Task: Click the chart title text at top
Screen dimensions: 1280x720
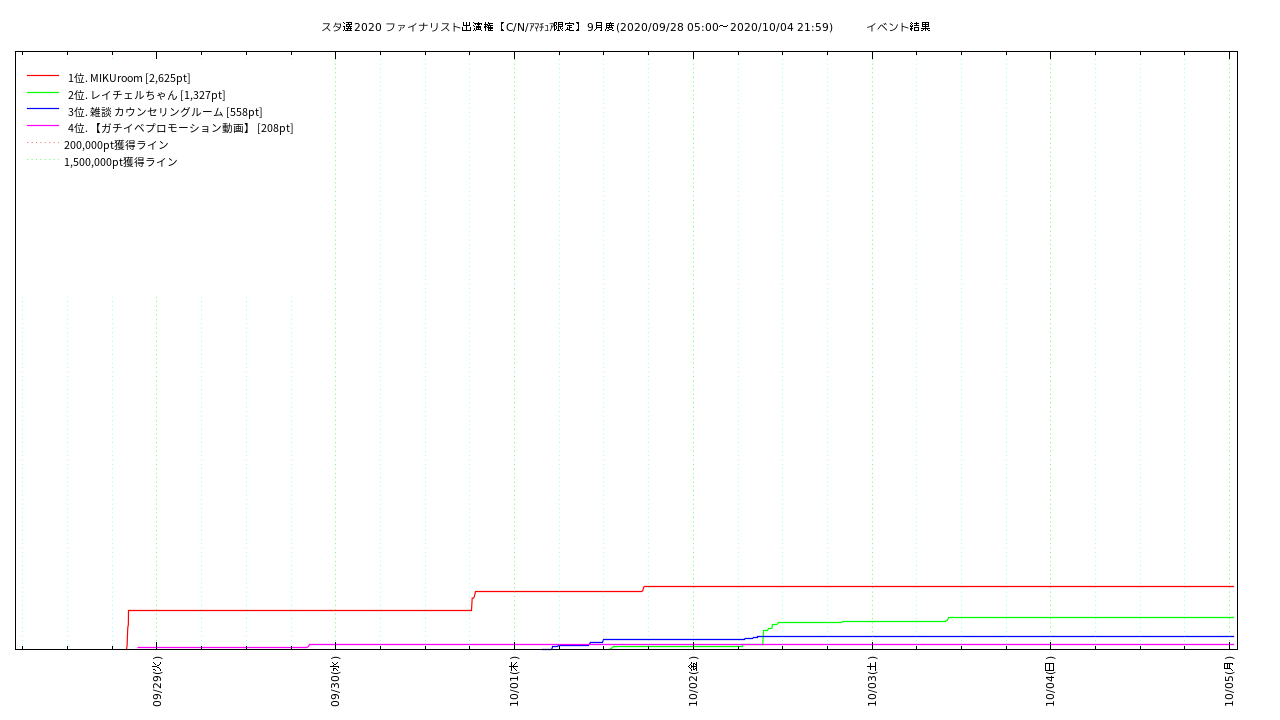Action: [x=626, y=27]
